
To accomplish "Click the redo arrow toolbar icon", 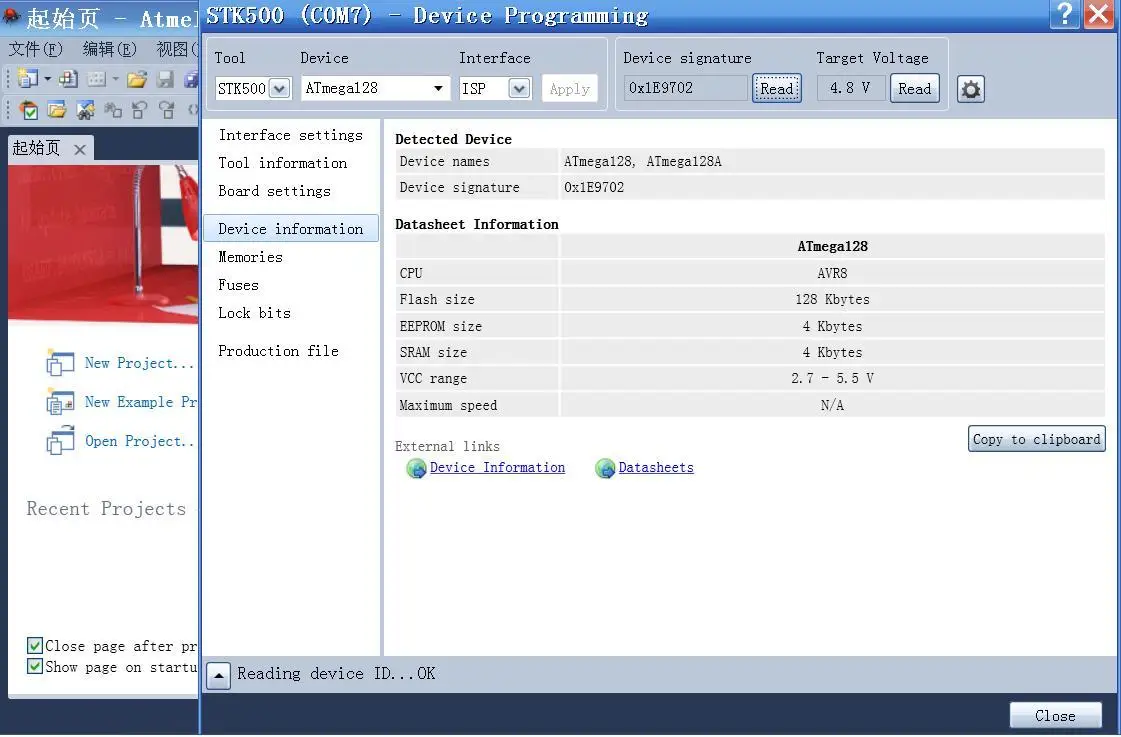I will click(x=167, y=109).
